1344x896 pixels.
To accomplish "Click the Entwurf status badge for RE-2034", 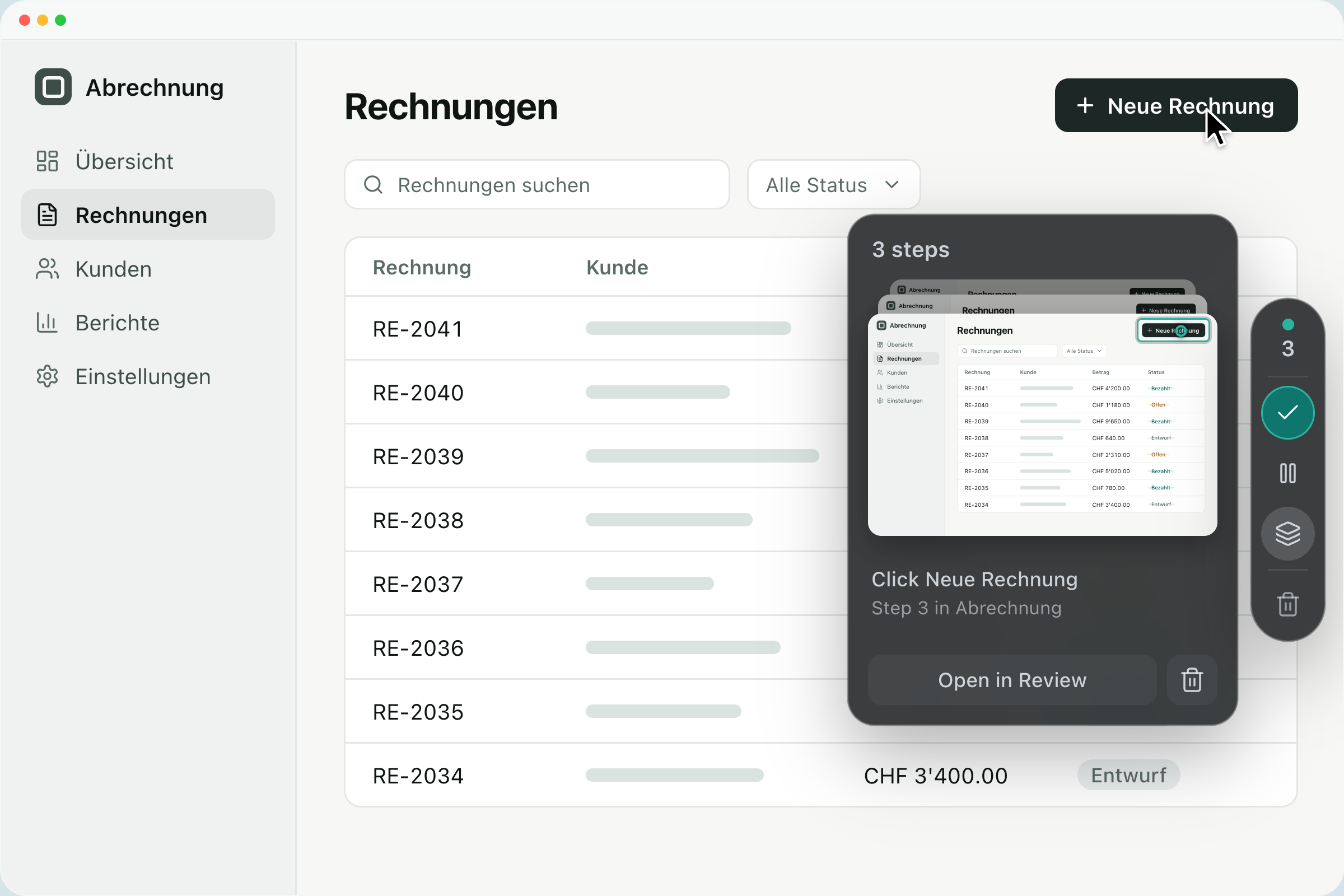I will click(x=1128, y=776).
